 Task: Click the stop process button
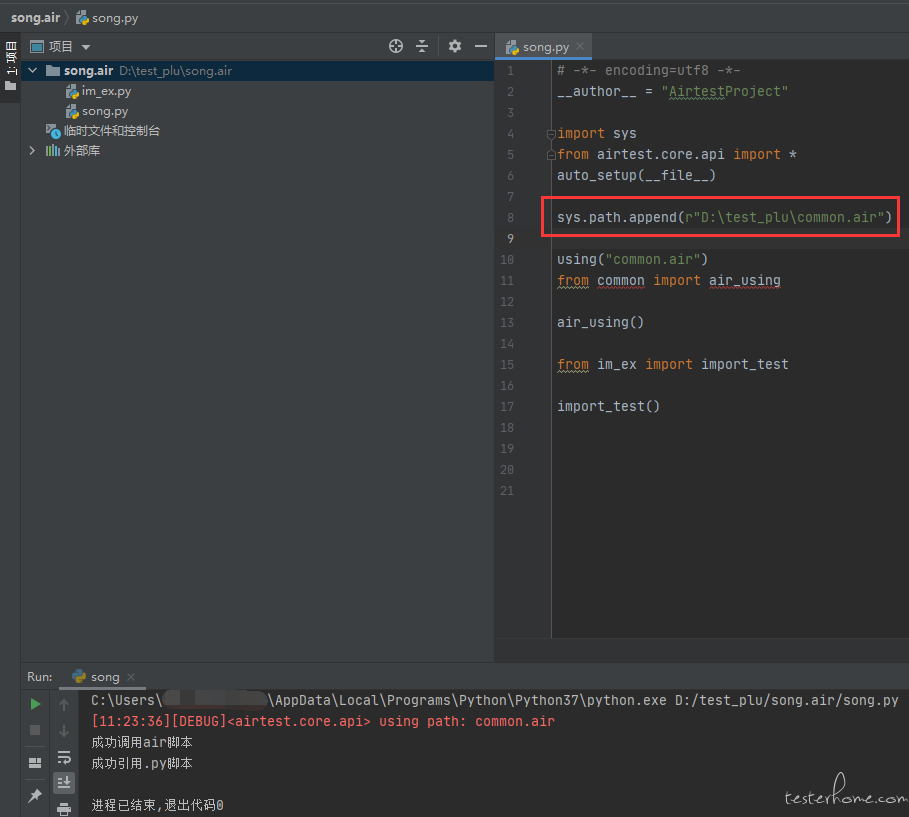pos(35,730)
